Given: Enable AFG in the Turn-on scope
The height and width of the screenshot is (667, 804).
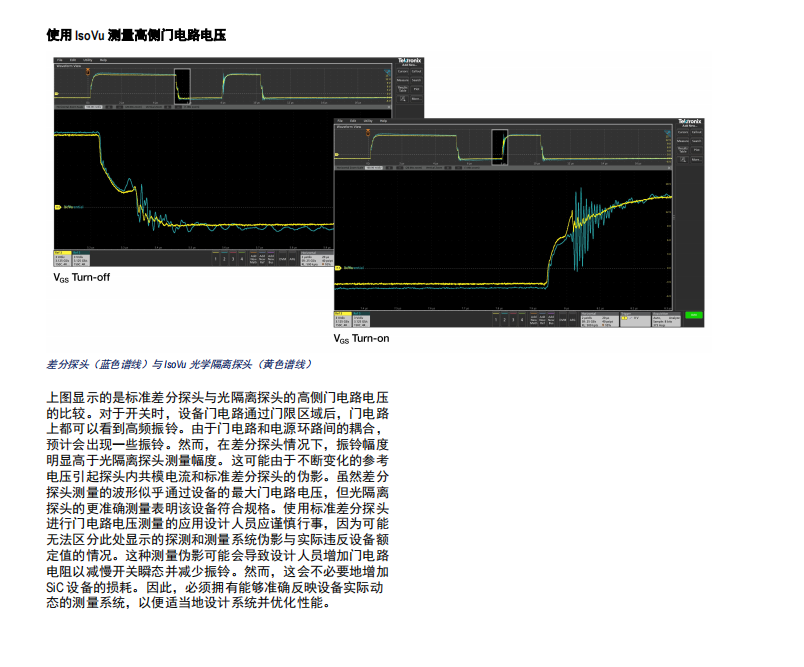Looking at the screenshot, I should tap(573, 320).
